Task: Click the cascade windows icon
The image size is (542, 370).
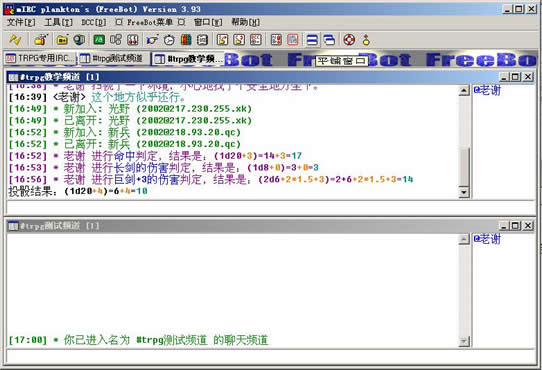Action: 329,40
